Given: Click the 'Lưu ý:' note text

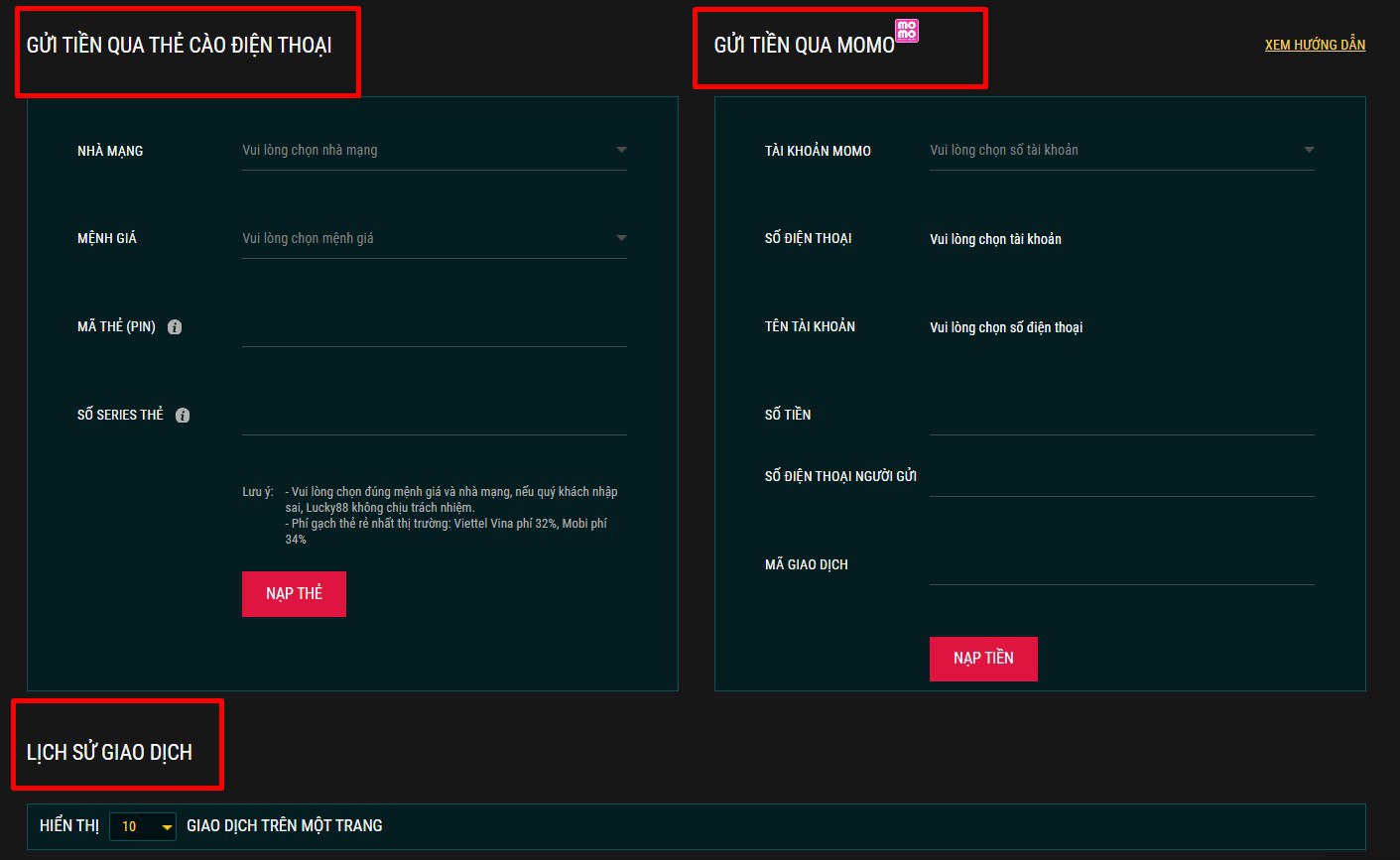Looking at the screenshot, I should click(x=258, y=492).
